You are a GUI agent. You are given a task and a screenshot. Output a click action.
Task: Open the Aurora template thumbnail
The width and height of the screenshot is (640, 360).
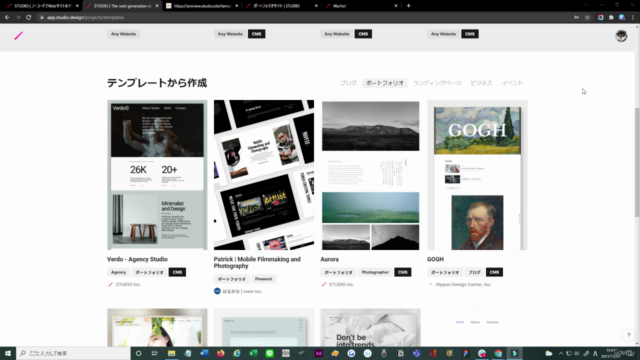[x=371, y=175]
